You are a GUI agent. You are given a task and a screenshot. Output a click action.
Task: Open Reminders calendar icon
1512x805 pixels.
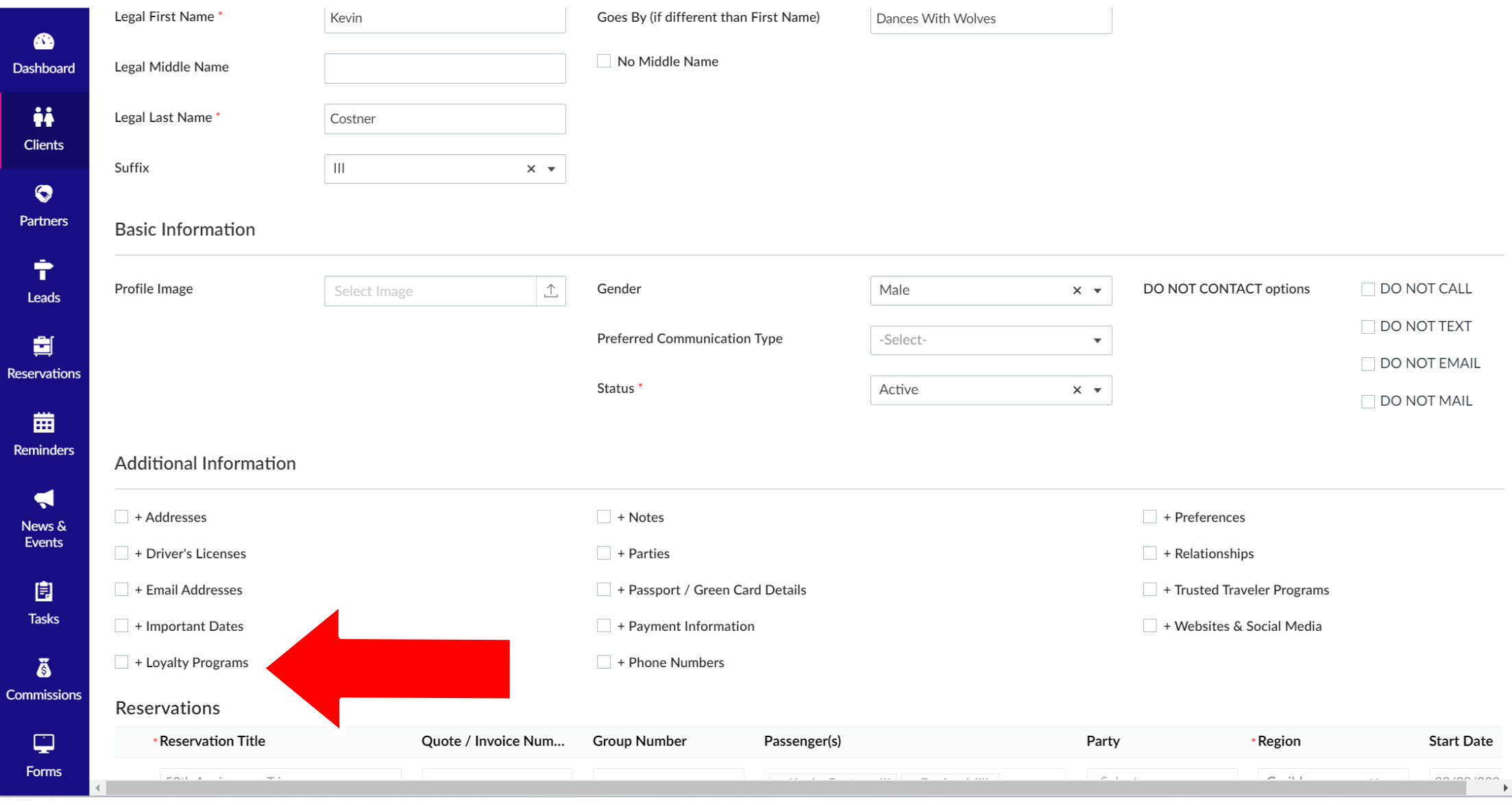[43, 423]
